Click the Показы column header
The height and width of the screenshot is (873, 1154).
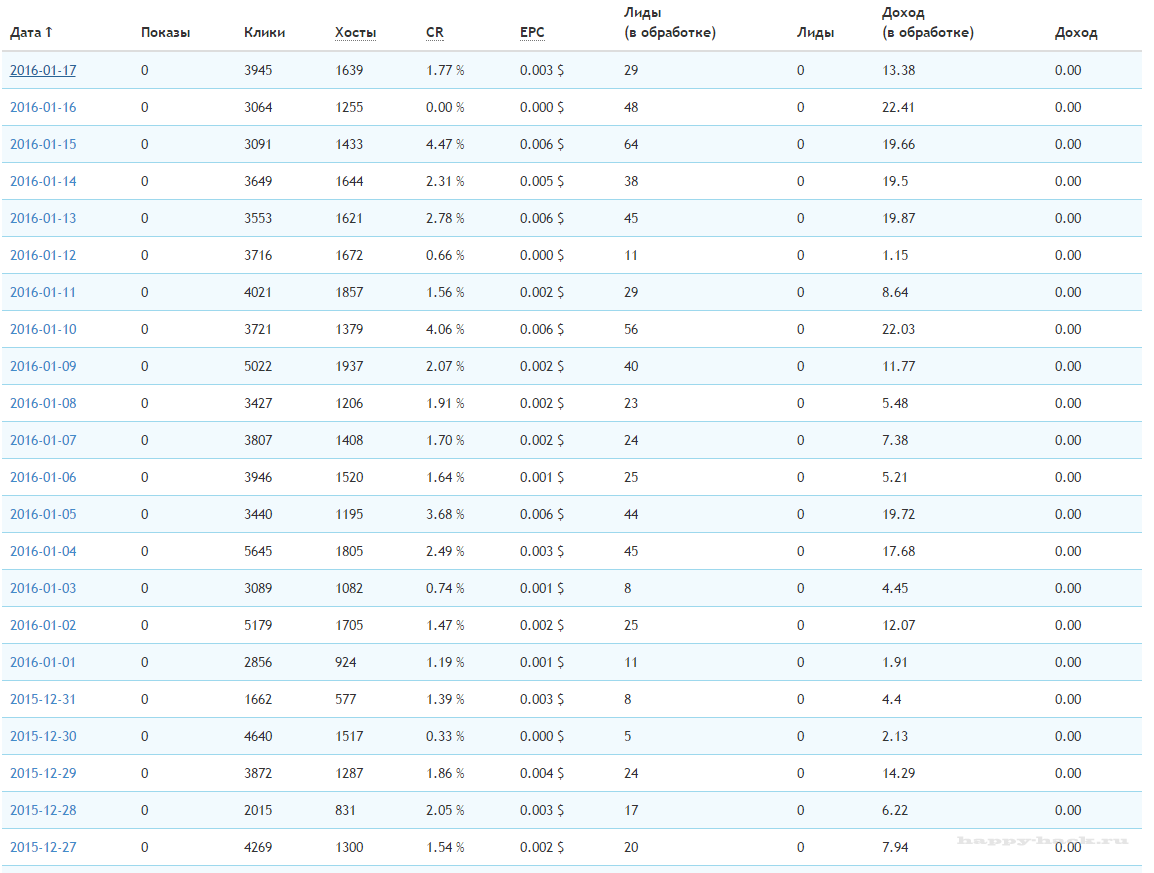165,32
